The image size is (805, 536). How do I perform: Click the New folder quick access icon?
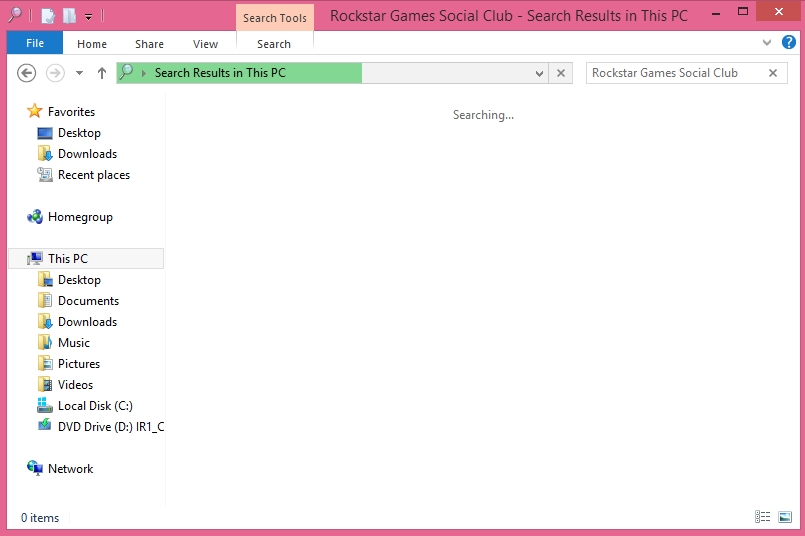[69, 16]
